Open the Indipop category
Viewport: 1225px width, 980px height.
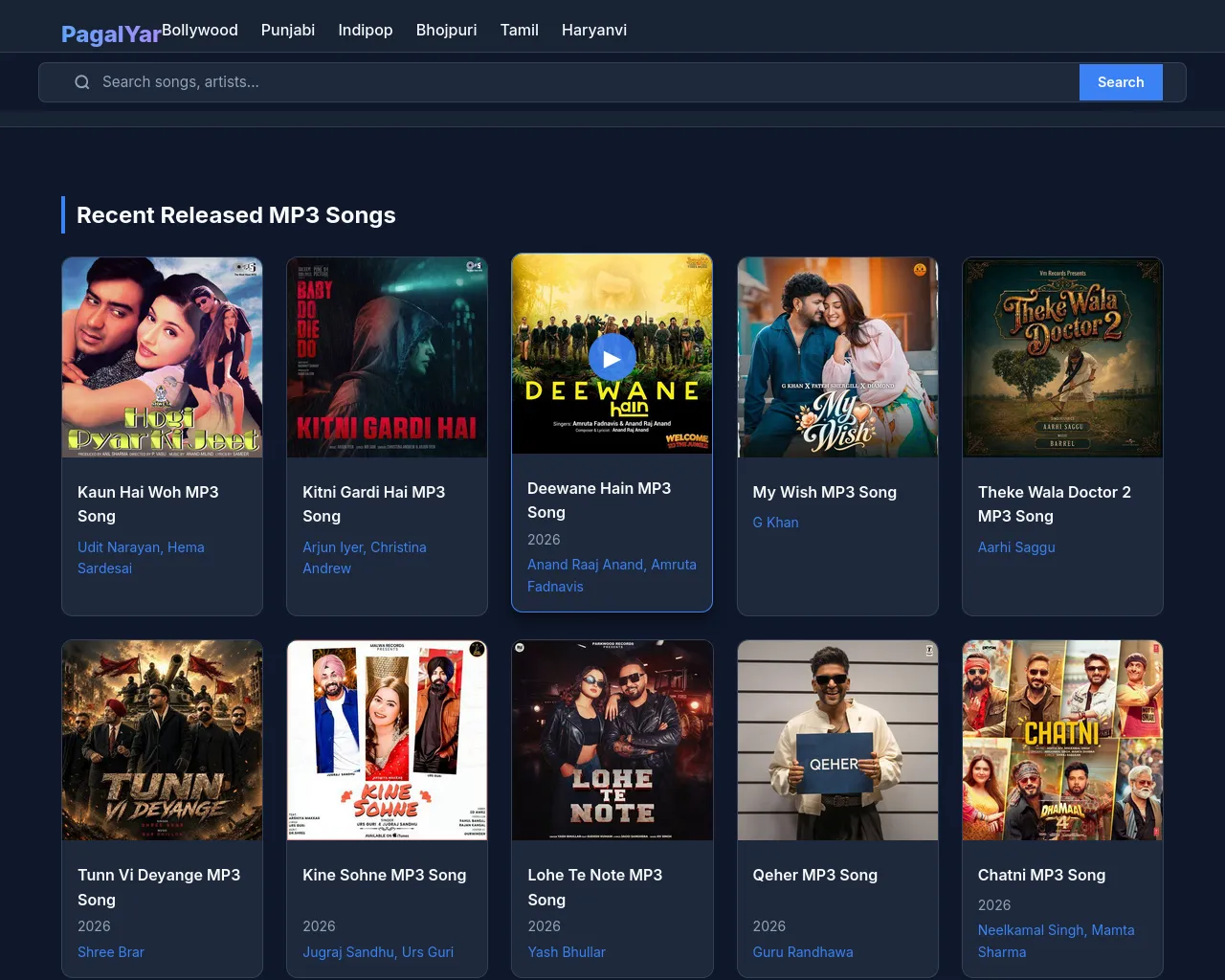point(366,30)
